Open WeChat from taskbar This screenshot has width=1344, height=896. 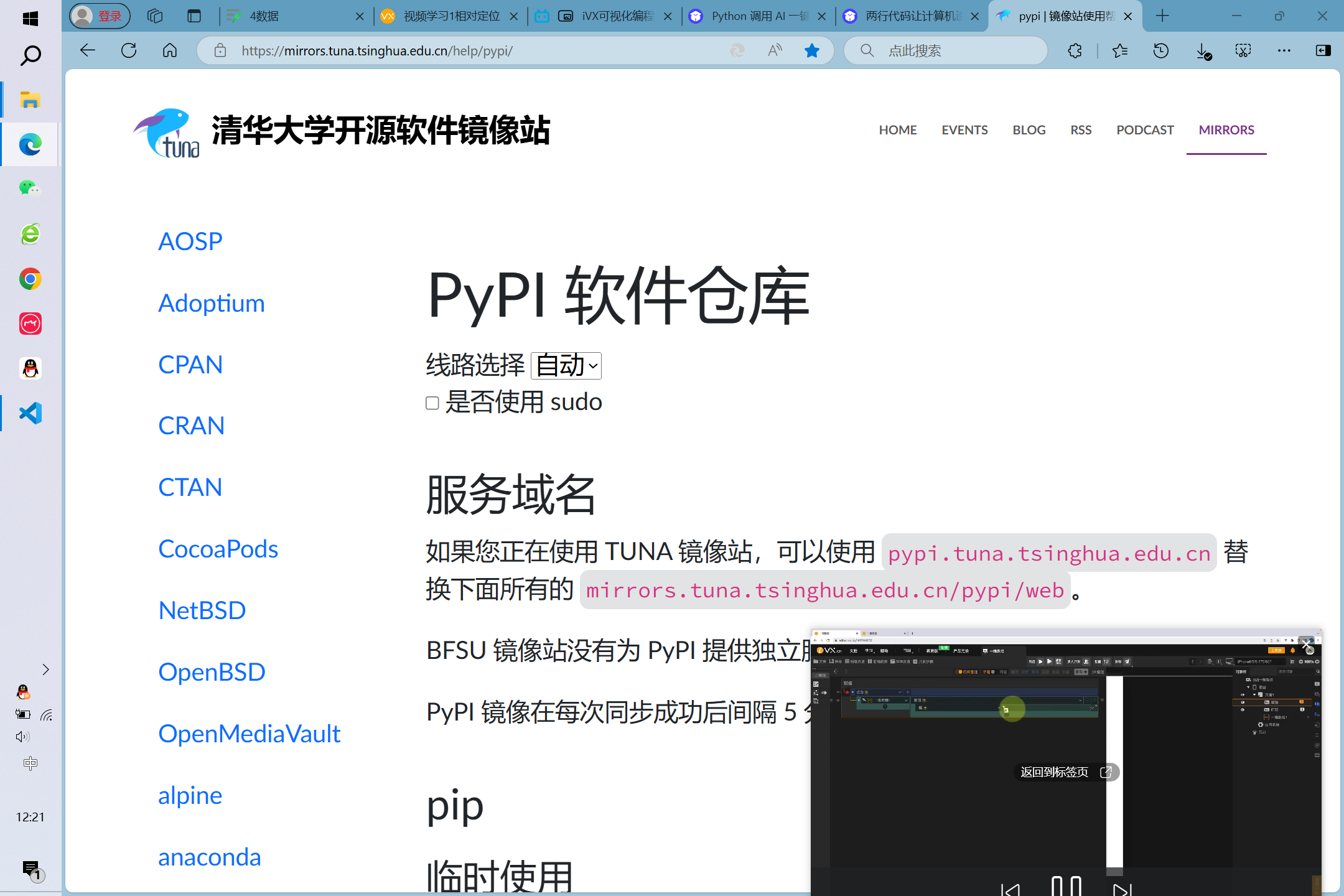[x=30, y=188]
